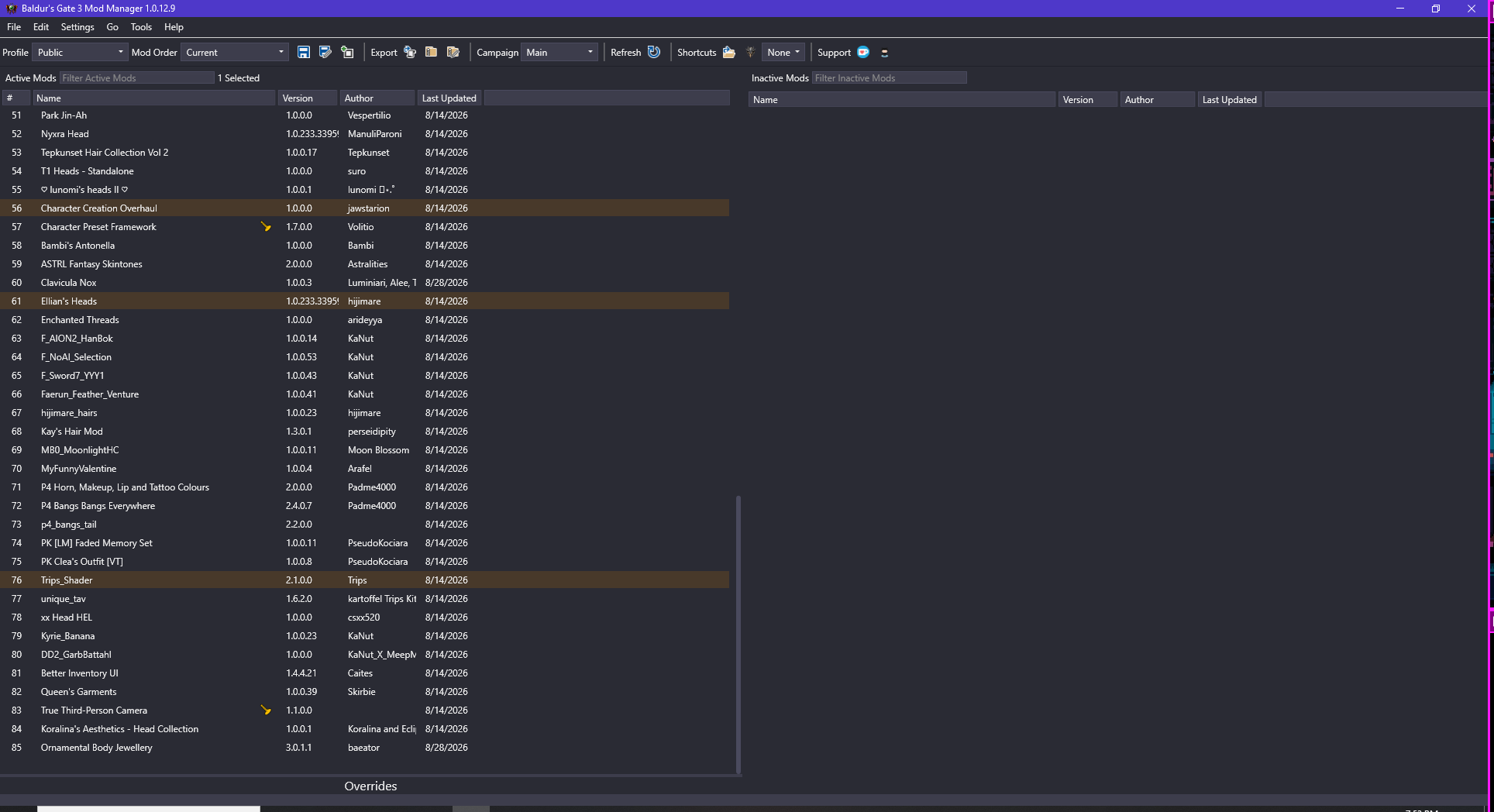Image resolution: width=1494 pixels, height=812 pixels.
Task: Select Koralina's Aesthetics - Head Collection
Action: tap(119, 728)
